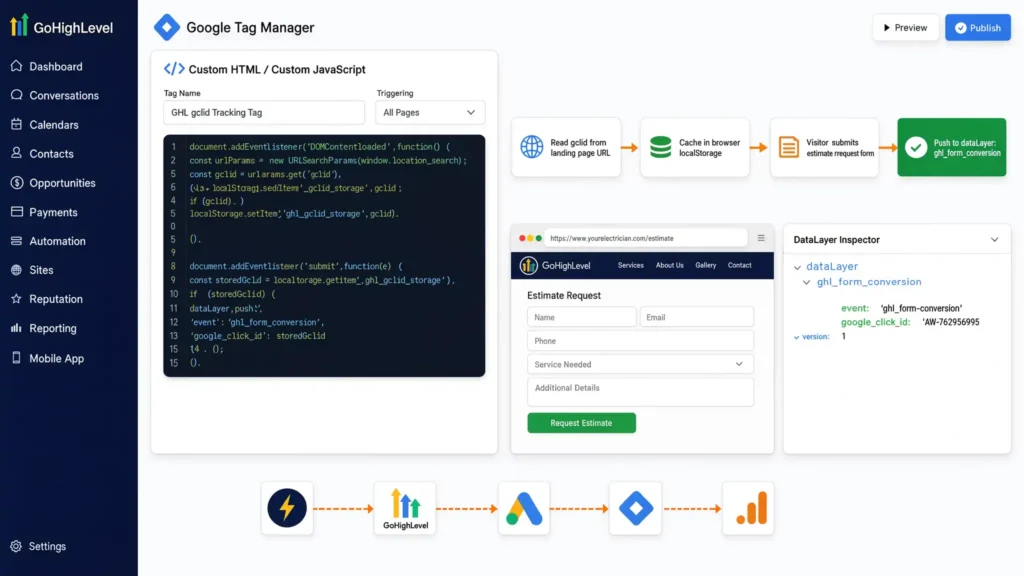Click Contact in the website nav
The image size is (1024, 576).
pos(739,265)
